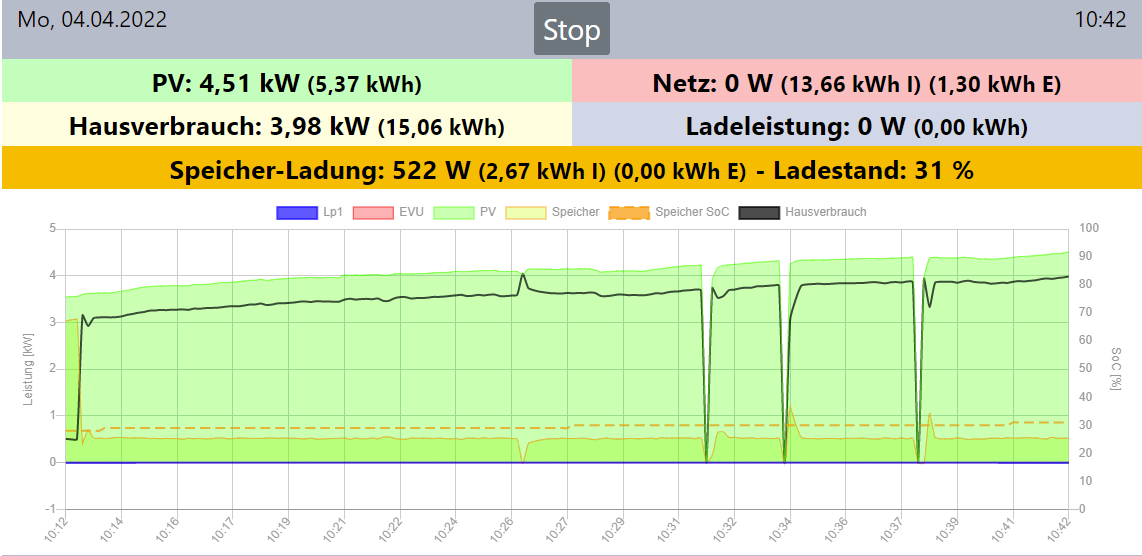This screenshot has height=556, width=1142.
Task: Click the Leistung [kW] axis title
Action: pos(29,369)
